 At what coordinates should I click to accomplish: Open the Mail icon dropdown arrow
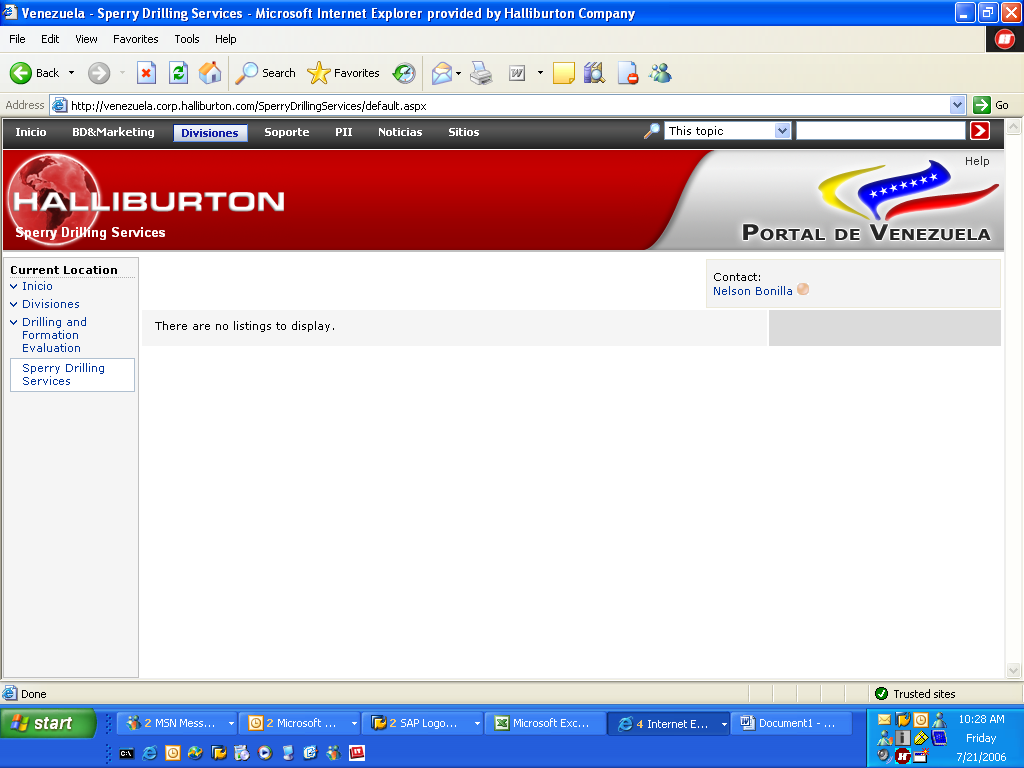point(458,73)
